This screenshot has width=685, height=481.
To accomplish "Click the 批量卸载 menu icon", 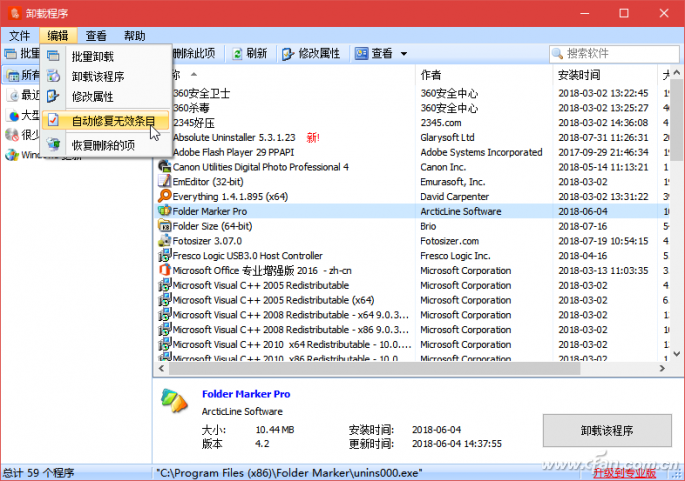I will click(x=53, y=56).
